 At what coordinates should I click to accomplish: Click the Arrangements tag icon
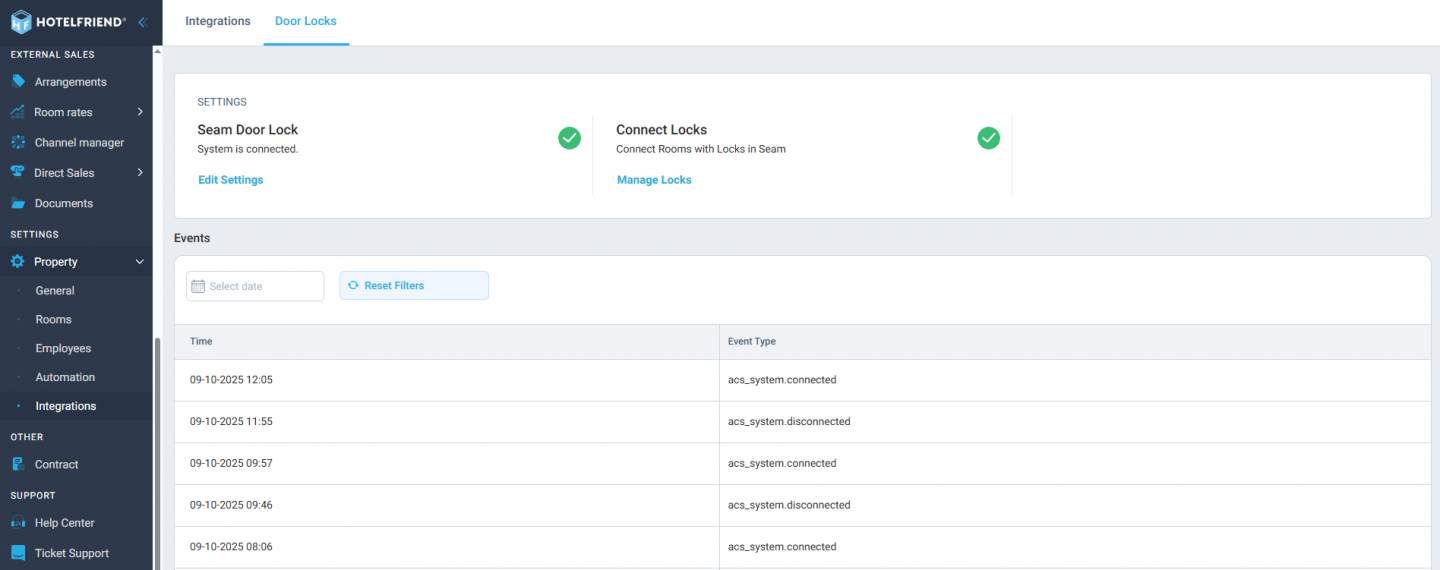(x=18, y=82)
